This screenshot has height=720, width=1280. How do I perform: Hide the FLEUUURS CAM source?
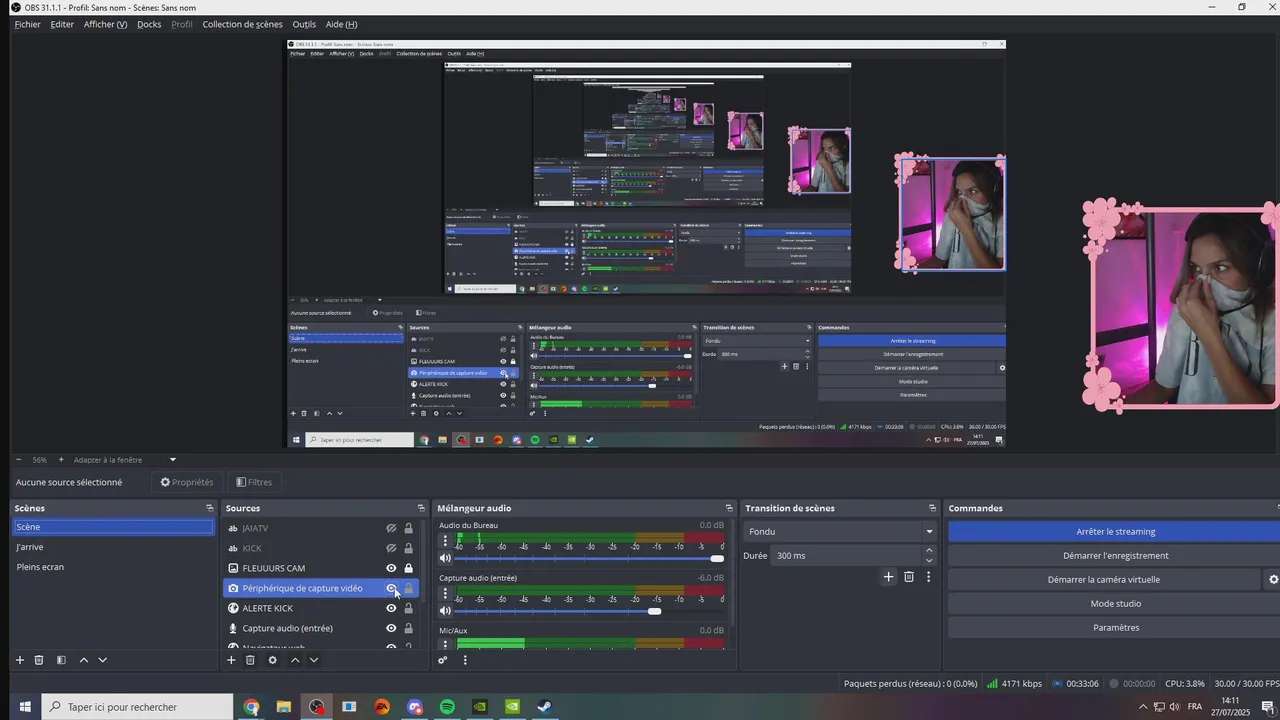(x=391, y=568)
